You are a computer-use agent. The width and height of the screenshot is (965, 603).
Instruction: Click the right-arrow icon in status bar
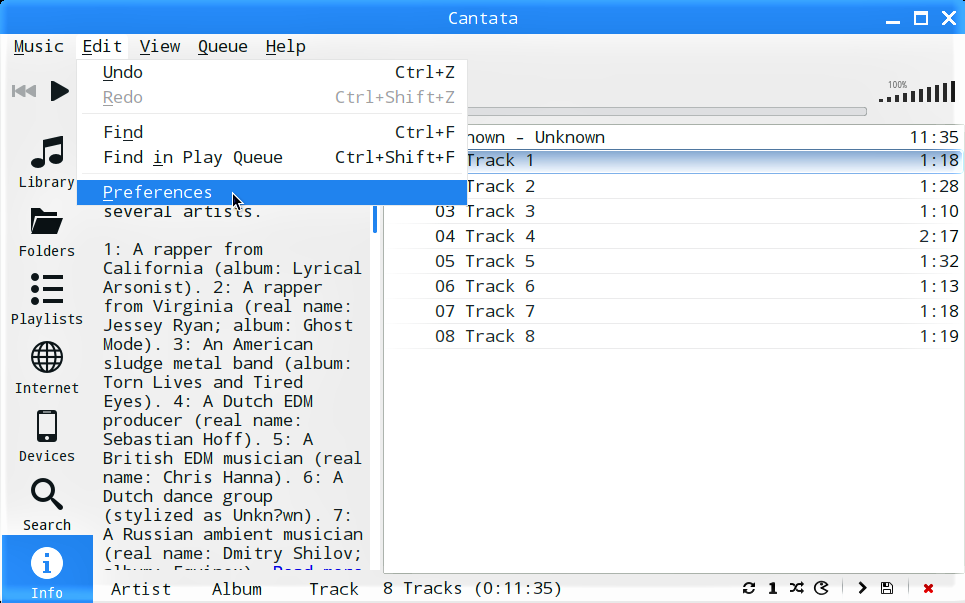862,588
